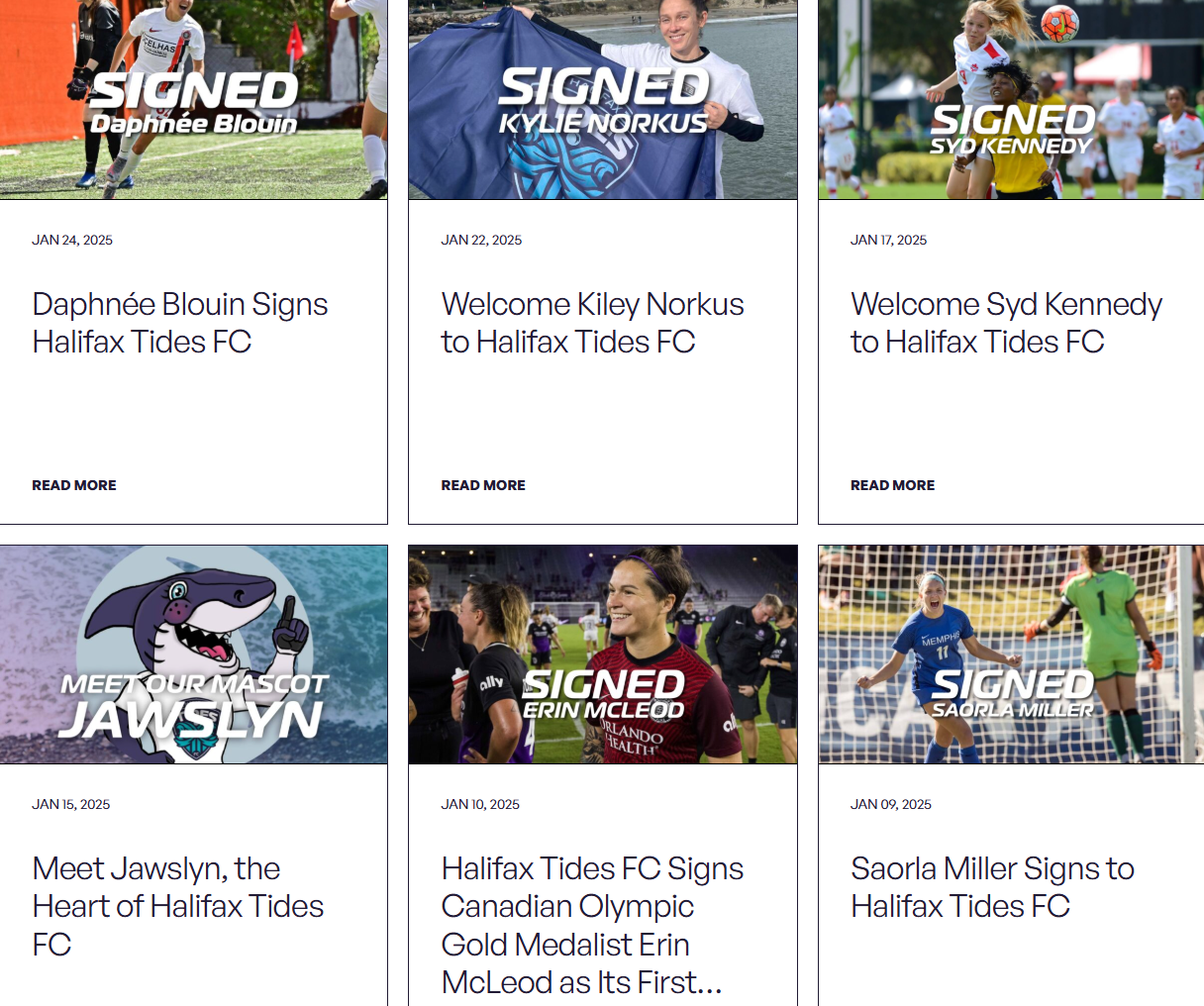This screenshot has height=1006, width=1204.
Task: Open headline "Welcome Syd Kennedy to Halifax Tides FC"
Action: tap(1006, 323)
